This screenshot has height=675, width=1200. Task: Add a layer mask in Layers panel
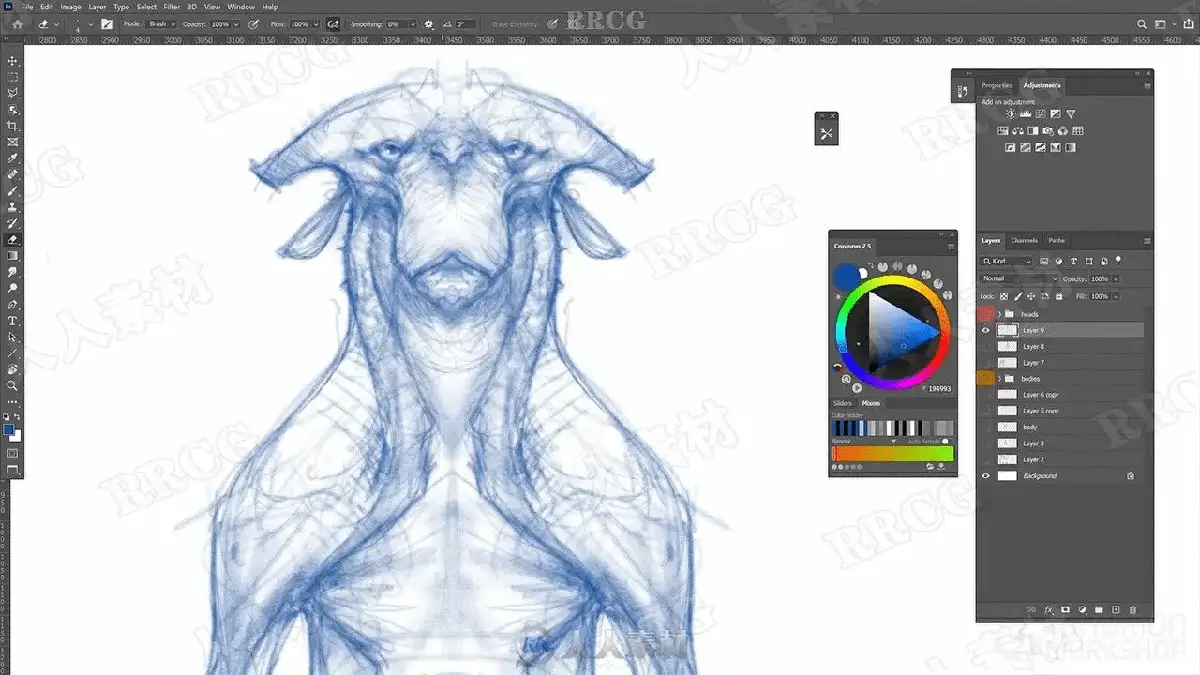click(x=1066, y=609)
